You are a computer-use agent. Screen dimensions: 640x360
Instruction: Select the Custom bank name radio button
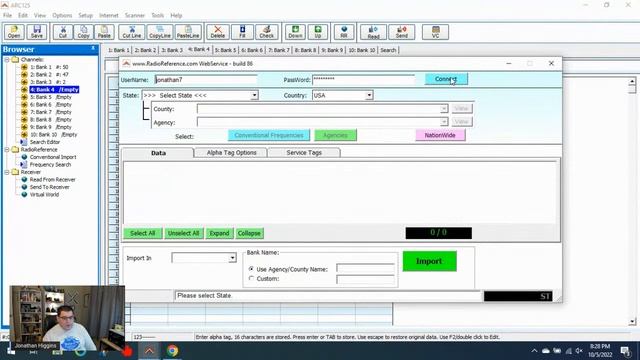(x=251, y=278)
